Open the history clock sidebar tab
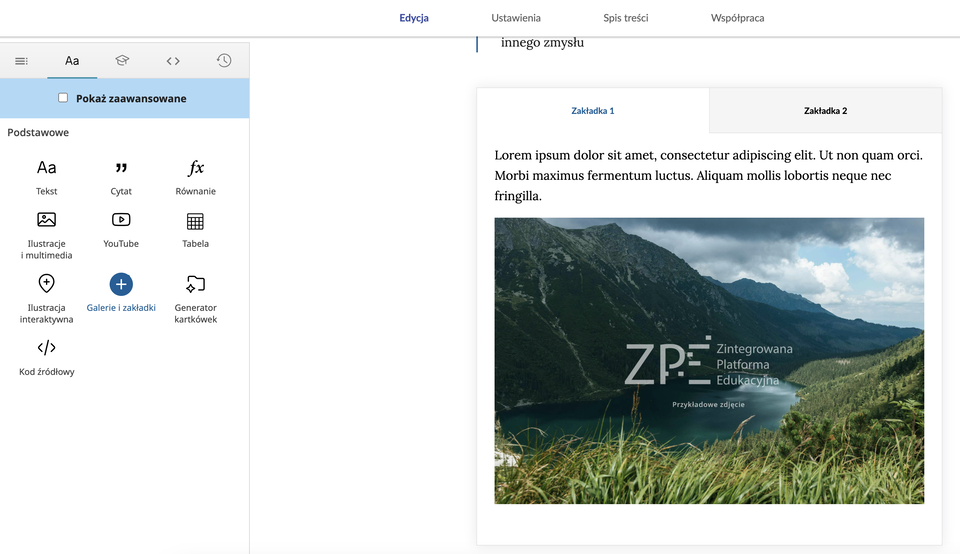The height and width of the screenshot is (554, 960). 224,61
